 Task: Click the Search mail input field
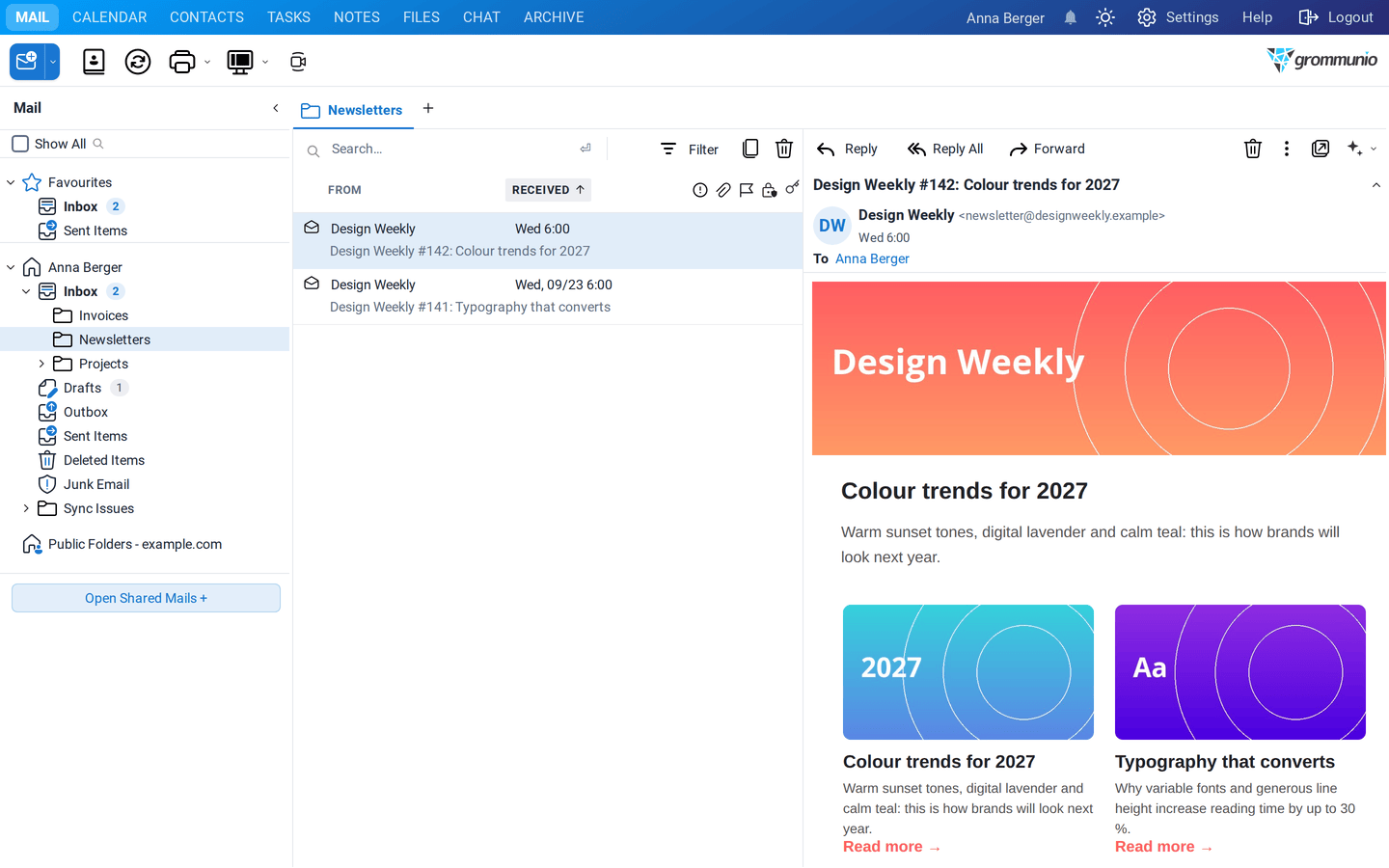click(449, 149)
